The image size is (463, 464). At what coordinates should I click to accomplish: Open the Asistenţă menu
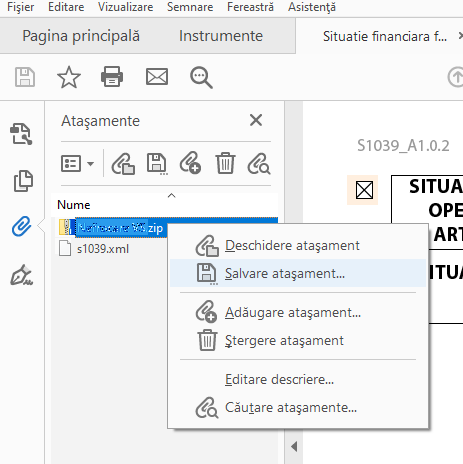312,7
